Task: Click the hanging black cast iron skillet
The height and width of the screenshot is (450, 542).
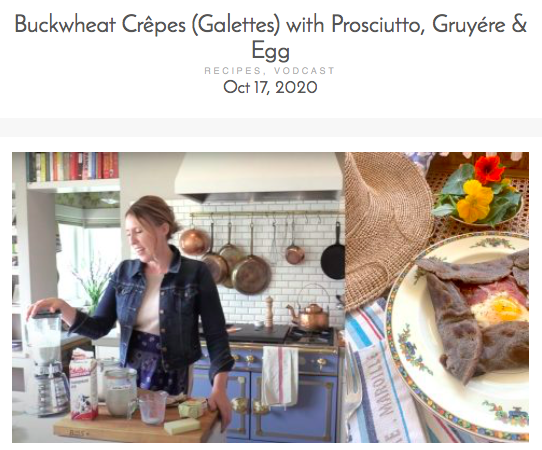Action: pyautogui.click(x=333, y=252)
